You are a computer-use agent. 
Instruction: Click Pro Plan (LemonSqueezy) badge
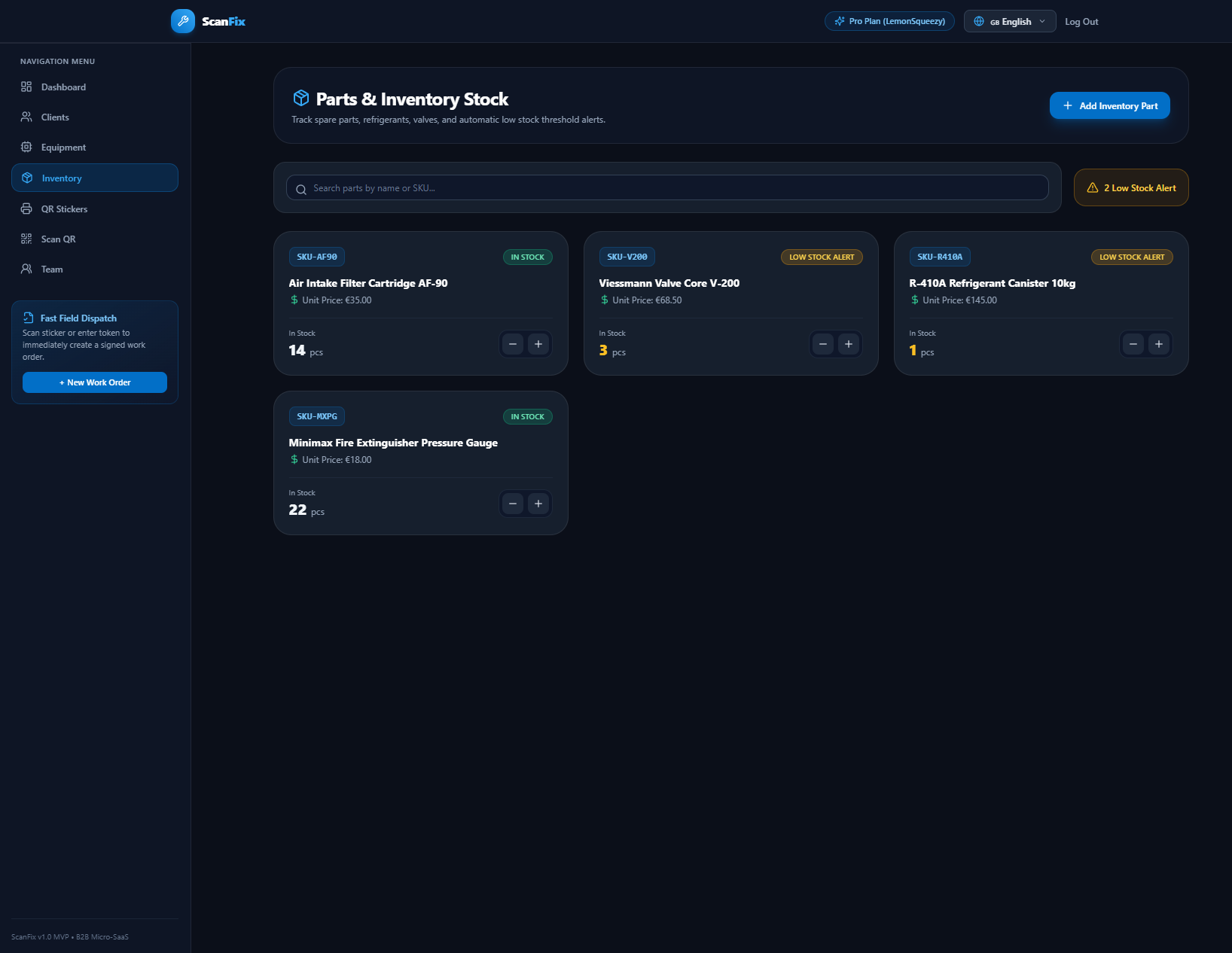pyautogui.click(x=889, y=21)
